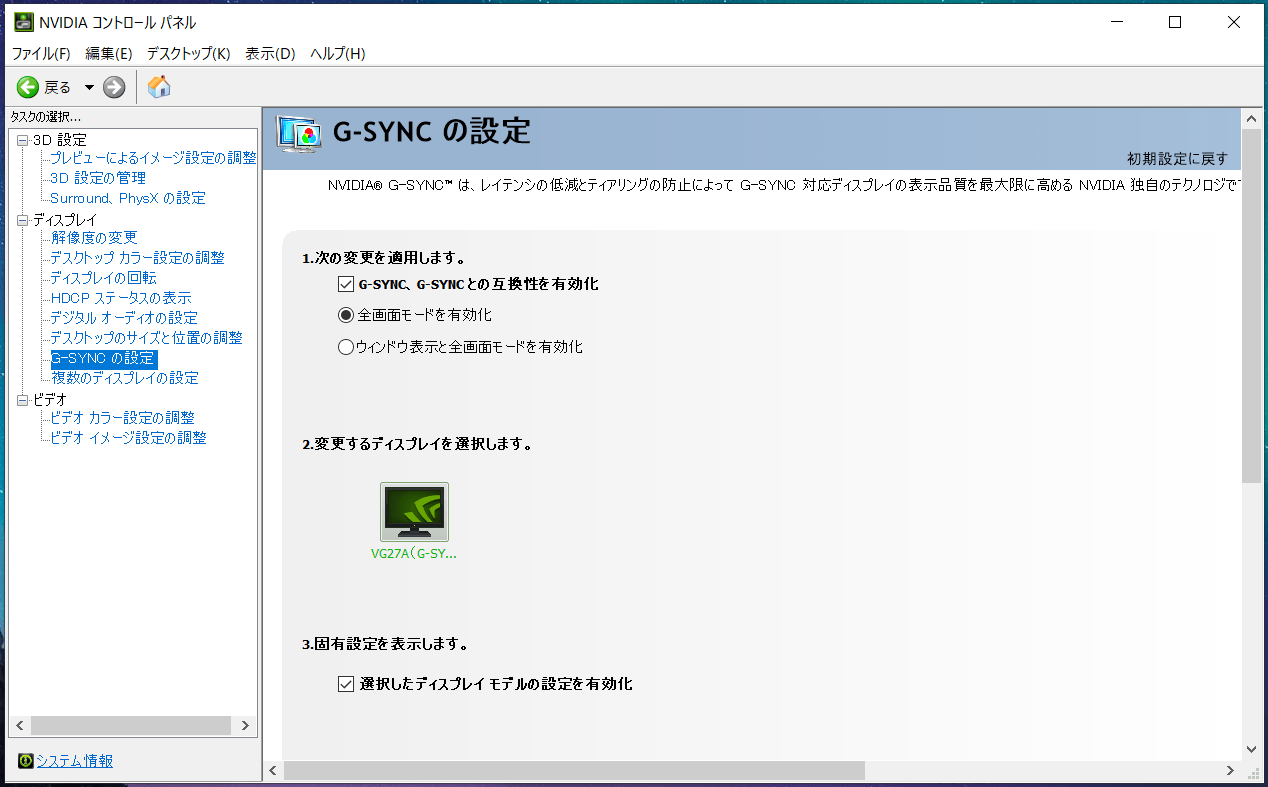Select the VG27A display thumbnail

414,512
